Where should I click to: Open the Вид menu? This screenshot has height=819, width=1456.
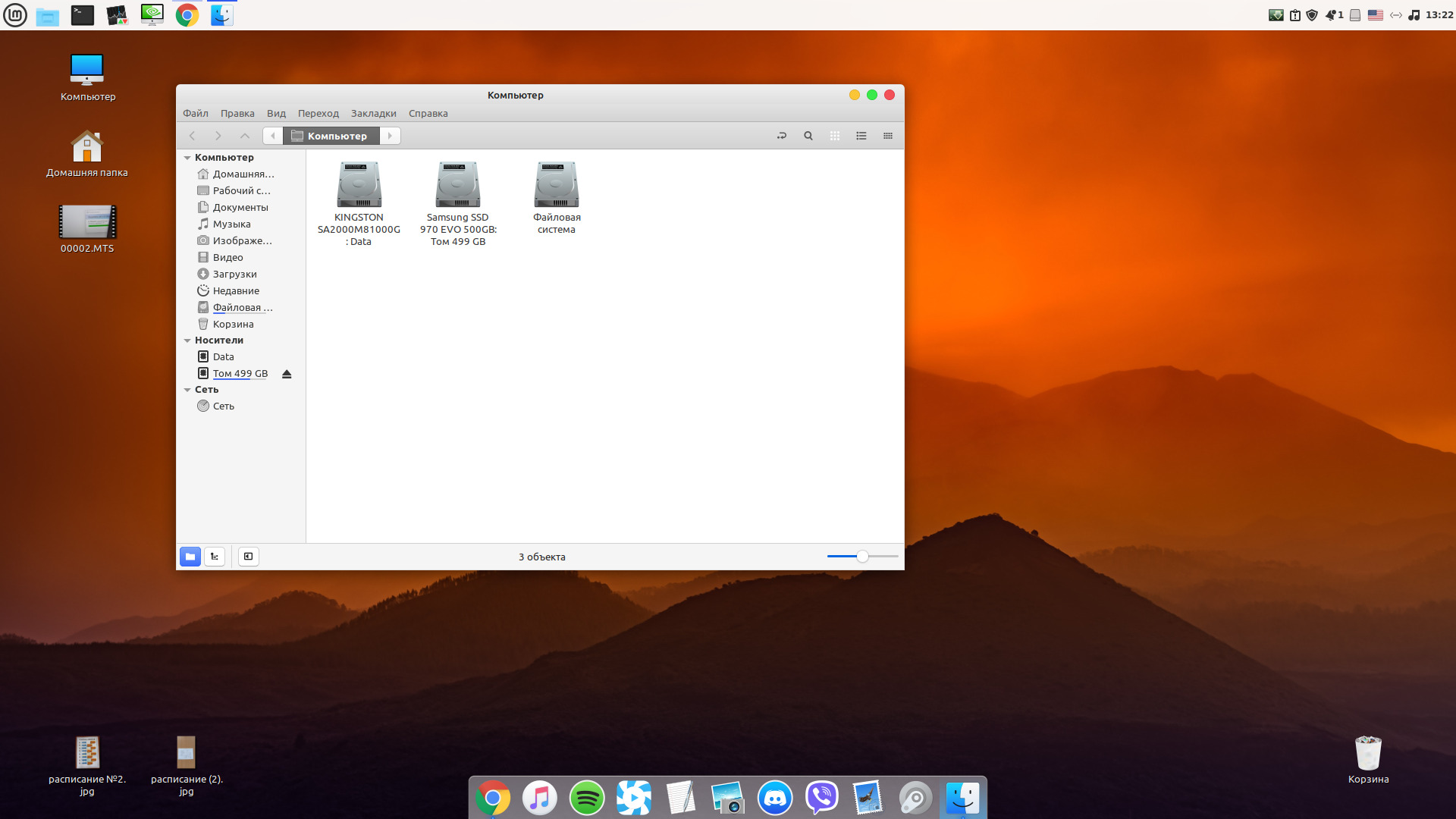point(276,114)
